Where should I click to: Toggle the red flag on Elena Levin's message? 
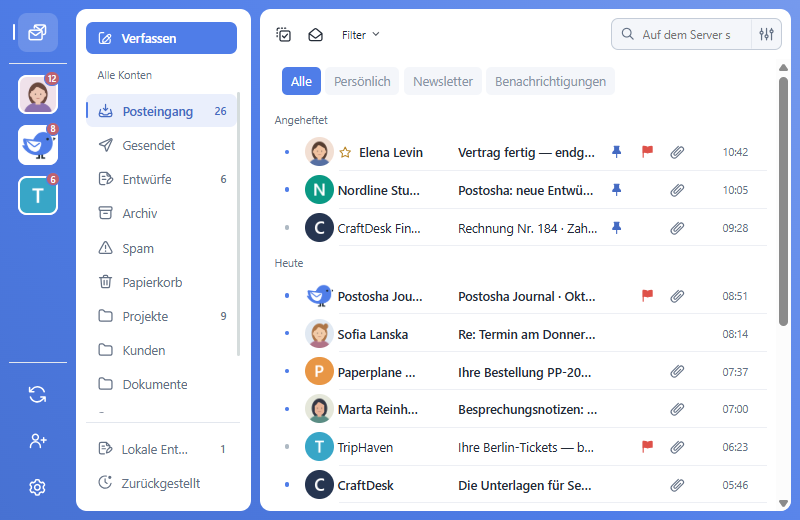tap(647, 152)
